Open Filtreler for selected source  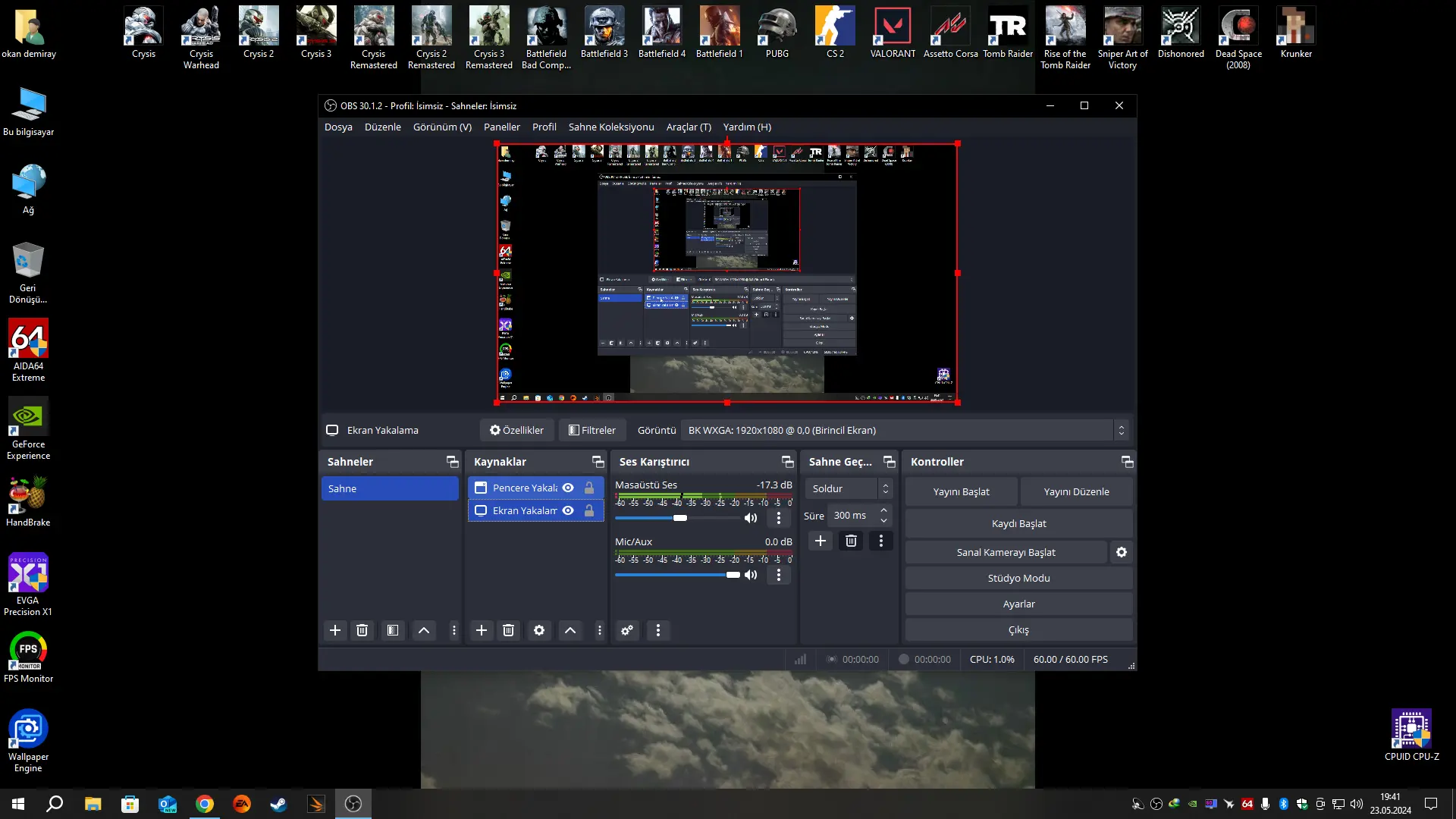click(x=592, y=430)
